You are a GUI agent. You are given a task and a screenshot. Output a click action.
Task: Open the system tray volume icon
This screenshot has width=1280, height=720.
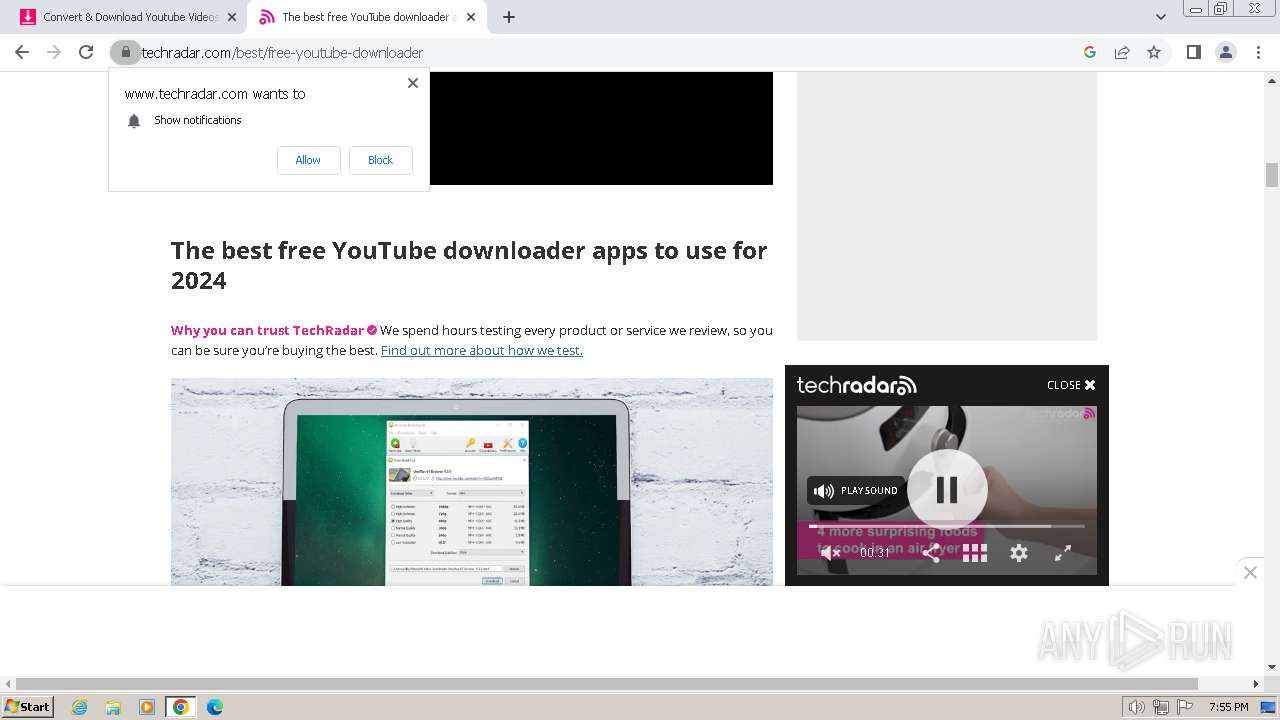1137,707
